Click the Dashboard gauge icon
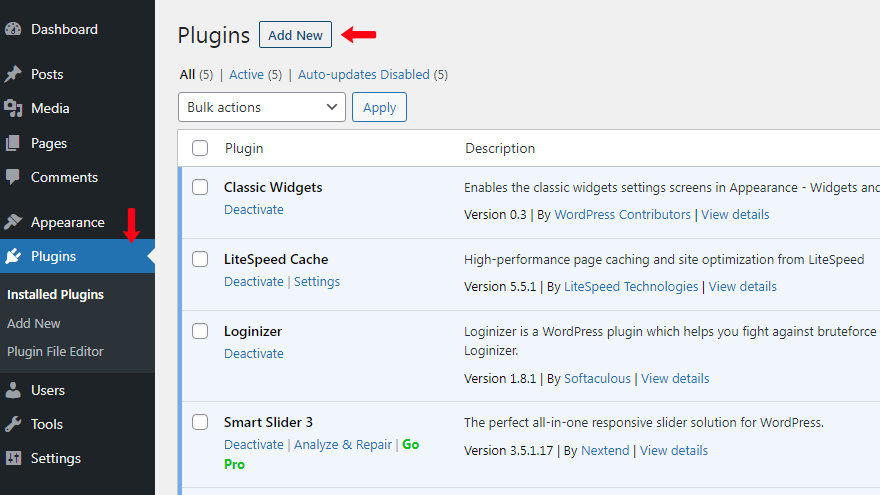Screen dimensions: 880x495 click(13, 30)
